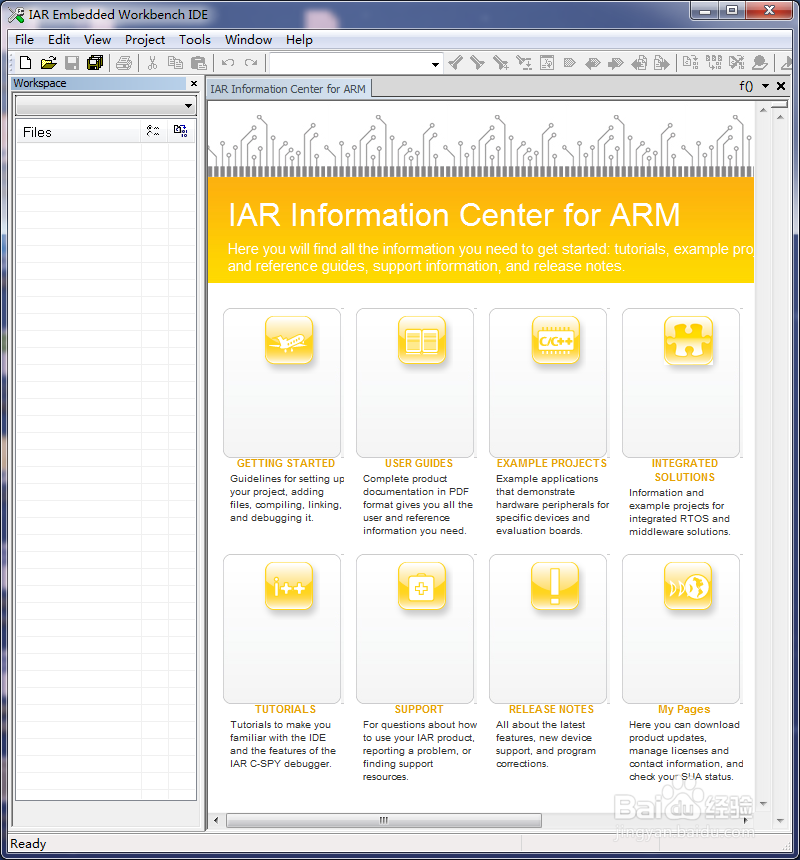Click the Save All icon
Image resolution: width=800 pixels, height=860 pixels.
(95, 63)
